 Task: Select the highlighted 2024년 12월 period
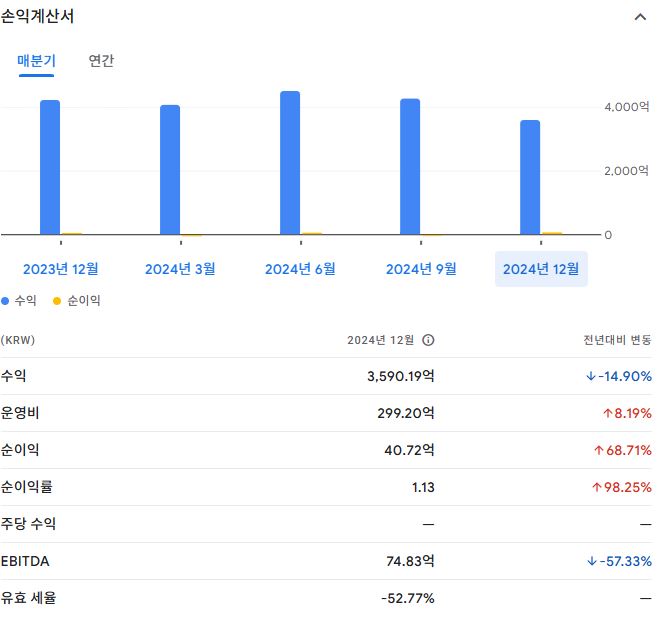click(x=541, y=269)
